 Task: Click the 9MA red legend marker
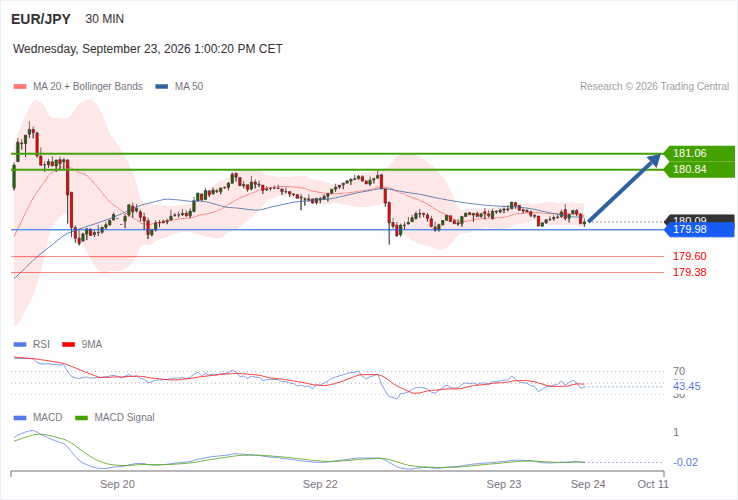[x=69, y=345]
